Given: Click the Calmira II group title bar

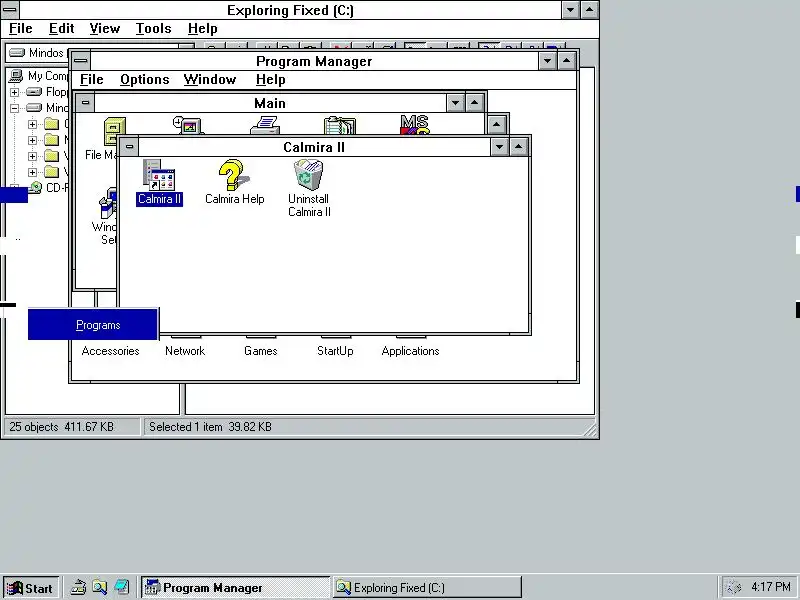Looking at the screenshot, I should [x=314, y=147].
